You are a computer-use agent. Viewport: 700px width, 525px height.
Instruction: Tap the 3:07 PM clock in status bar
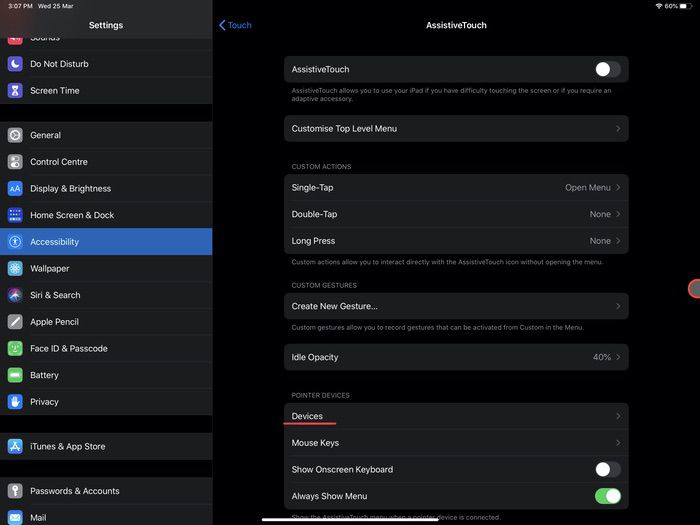point(20,6)
